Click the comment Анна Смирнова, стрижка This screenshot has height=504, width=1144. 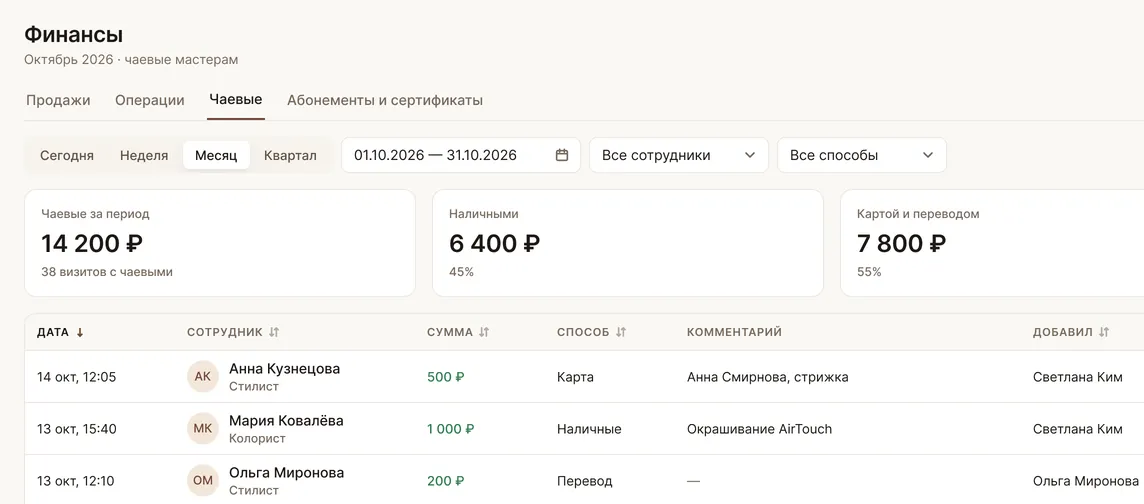(768, 377)
